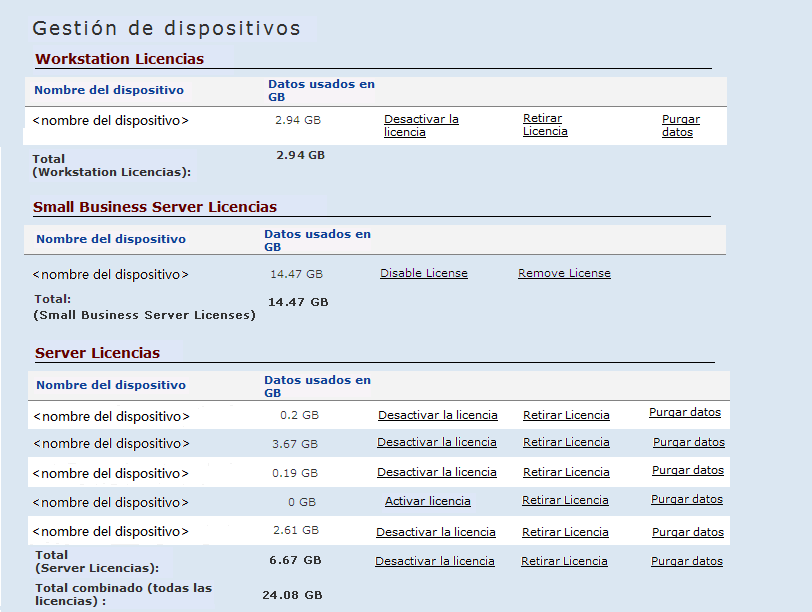
Task: Click Purgar datos for the Workstation device
Action: click(680, 125)
